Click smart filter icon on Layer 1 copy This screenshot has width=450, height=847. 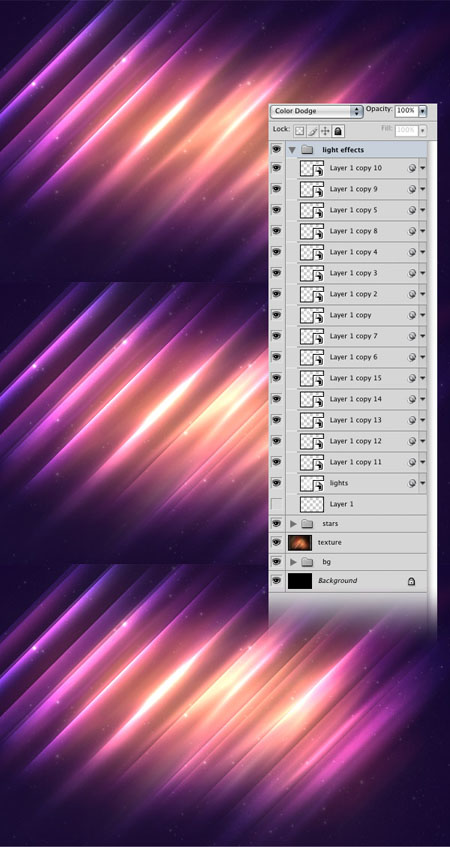point(412,315)
